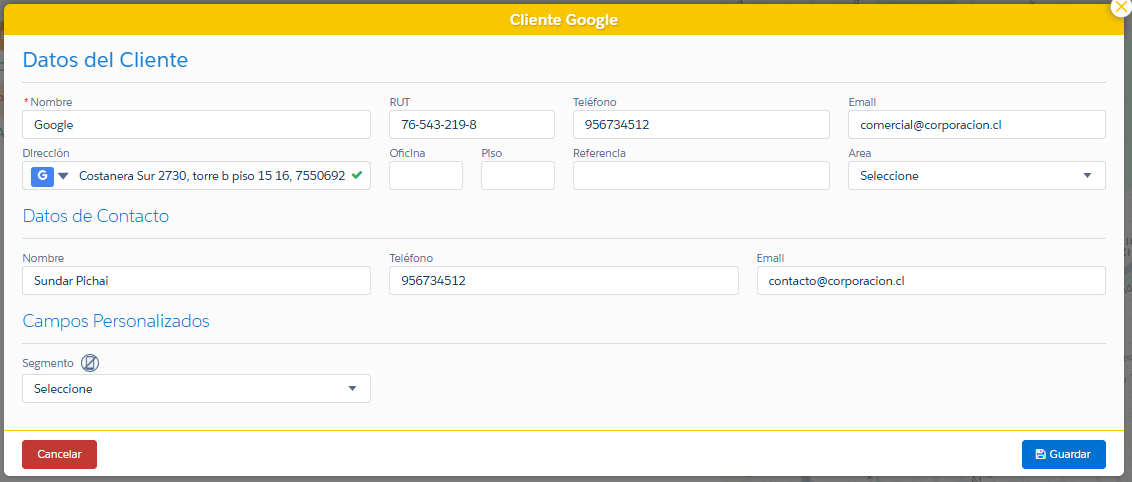Click the contact Teléfono field

[564, 281]
